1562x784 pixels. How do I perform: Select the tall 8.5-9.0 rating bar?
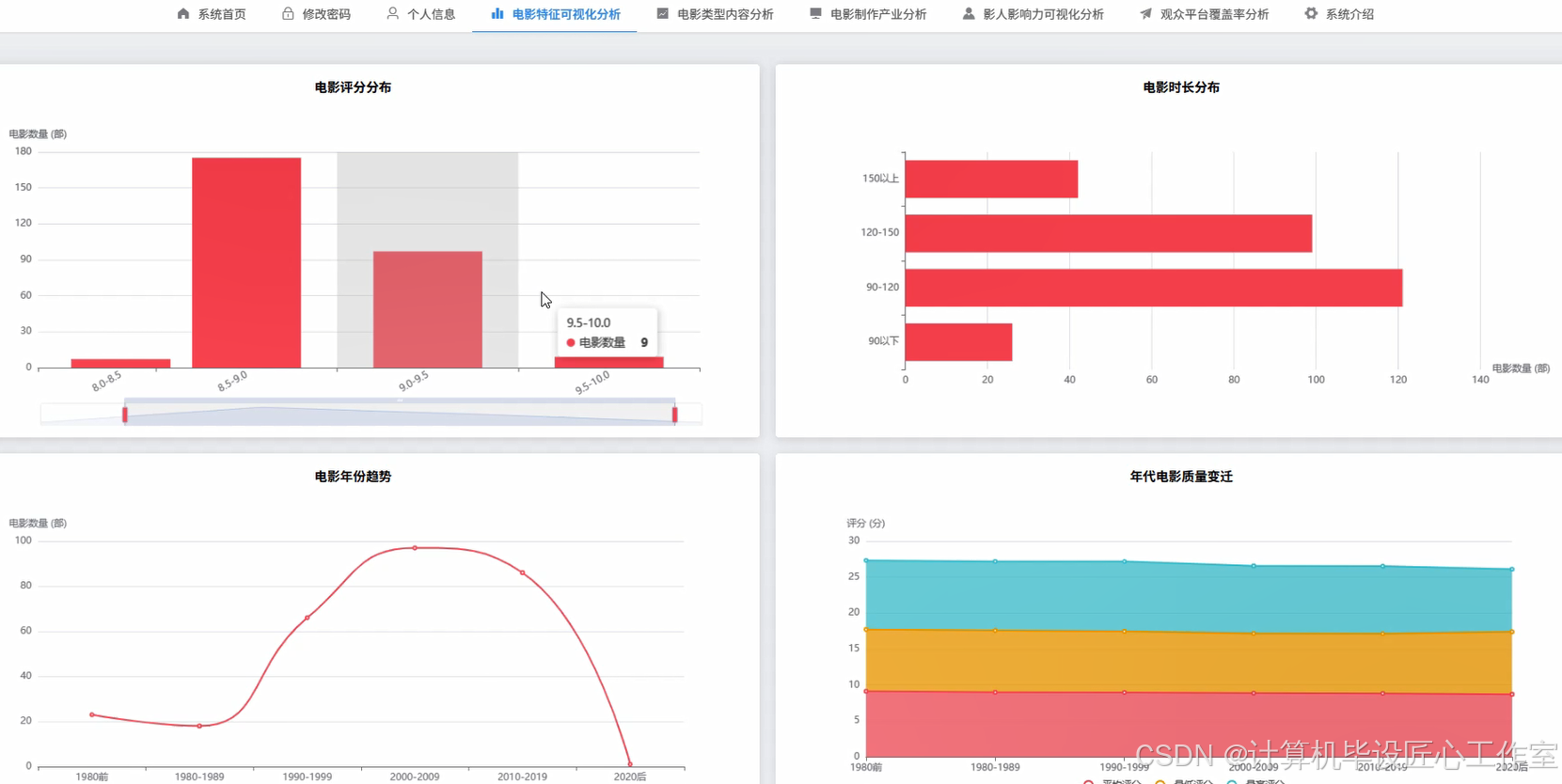click(246, 262)
